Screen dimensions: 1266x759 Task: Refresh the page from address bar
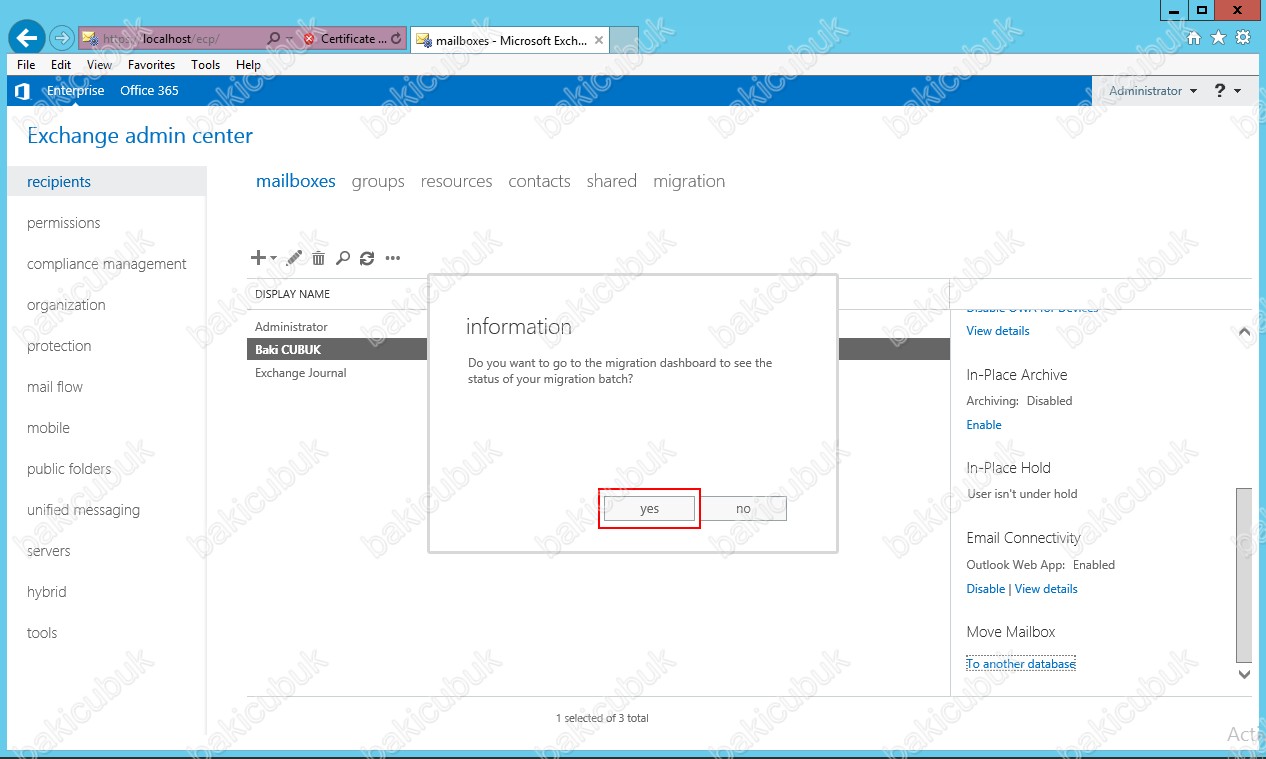[396, 39]
